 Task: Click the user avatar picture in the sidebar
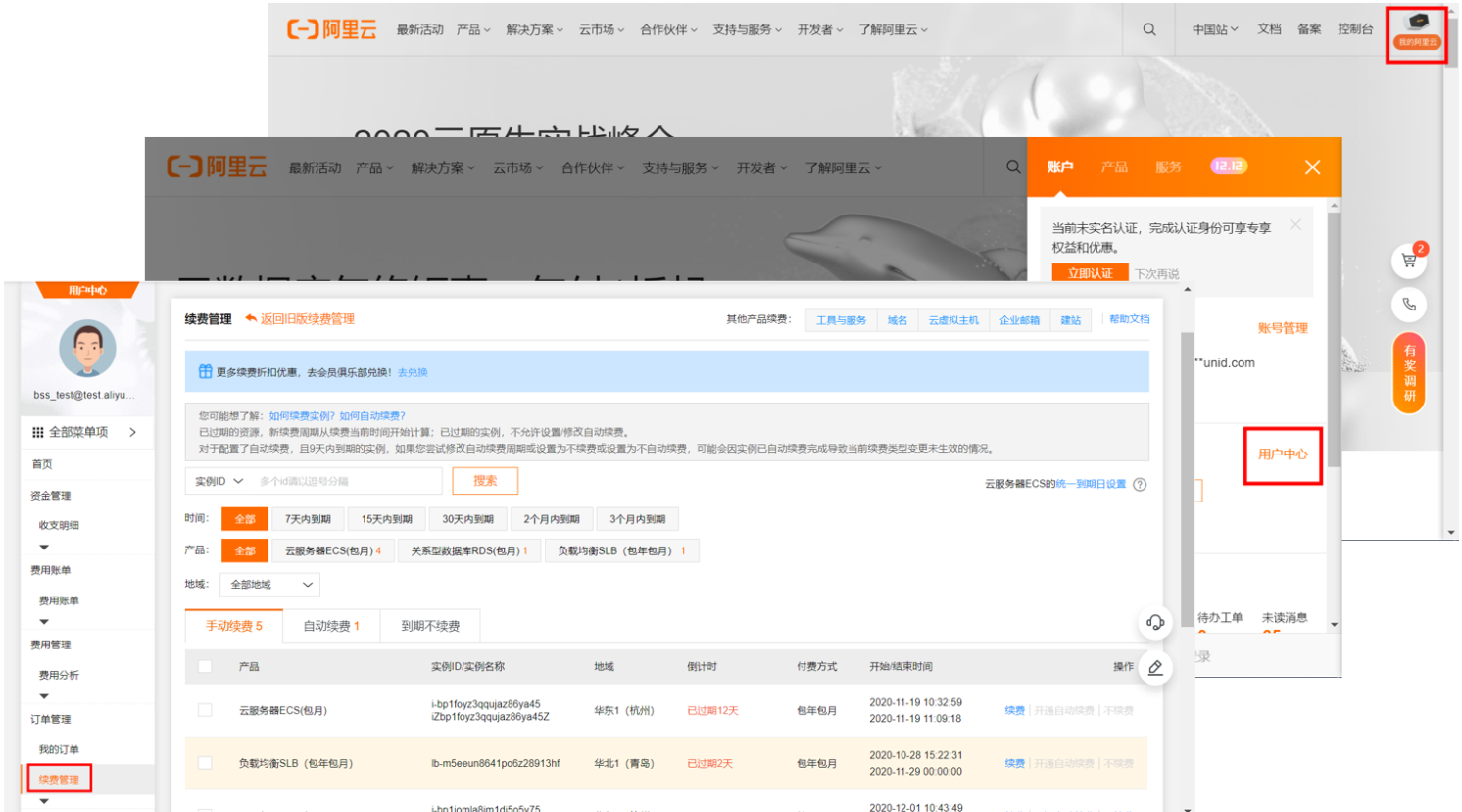click(x=87, y=349)
